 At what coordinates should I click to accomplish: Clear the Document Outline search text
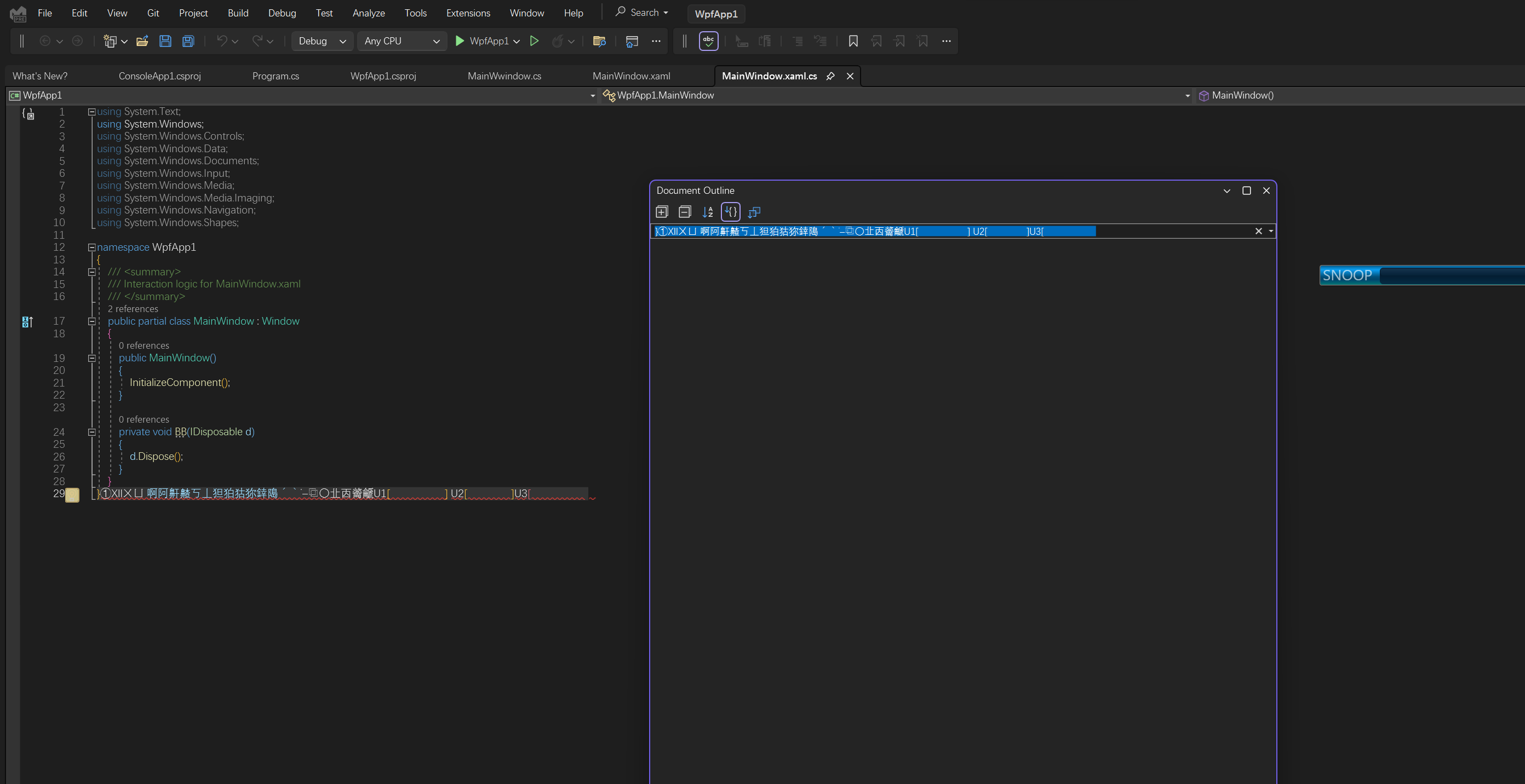tap(1259, 232)
